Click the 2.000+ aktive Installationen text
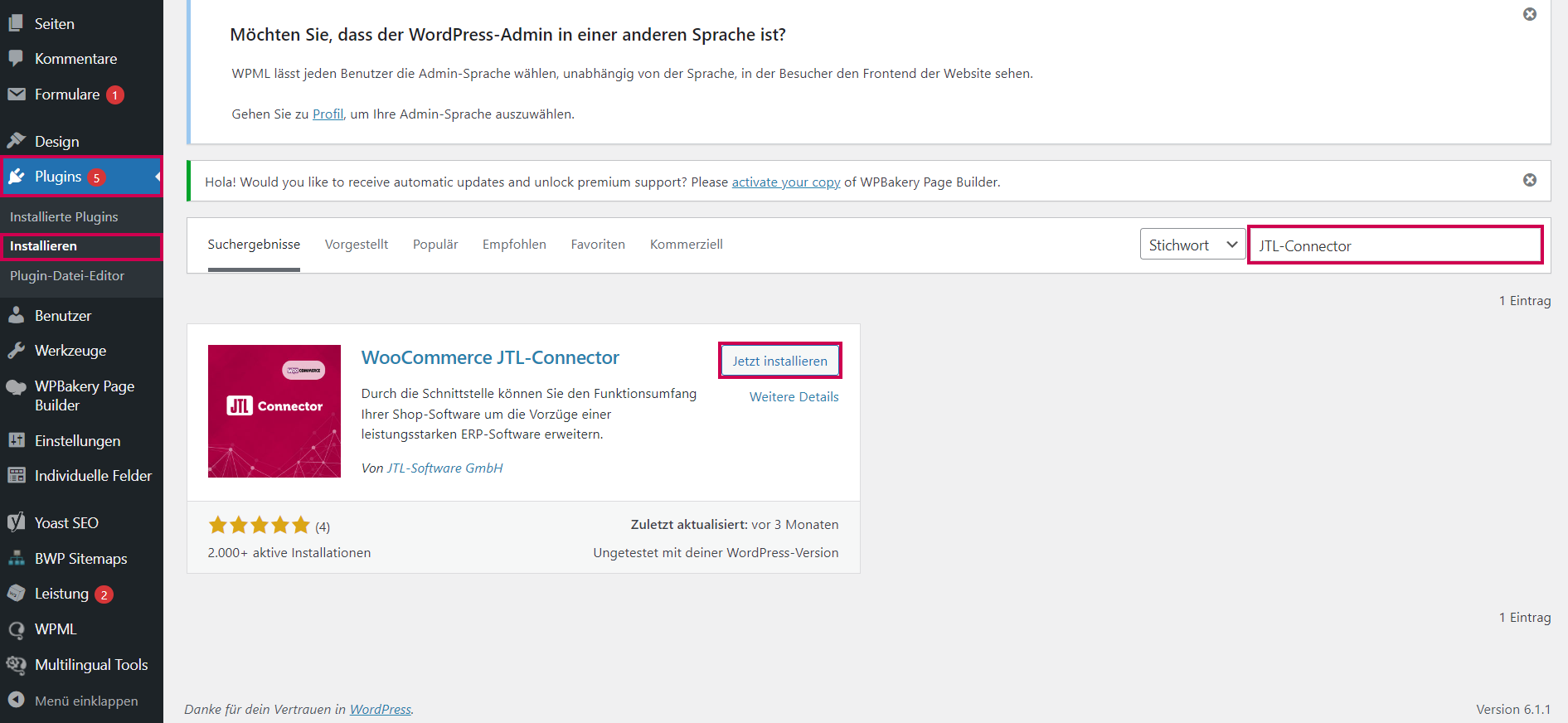This screenshot has width=1568, height=723. pyautogui.click(x=289, y=552)
